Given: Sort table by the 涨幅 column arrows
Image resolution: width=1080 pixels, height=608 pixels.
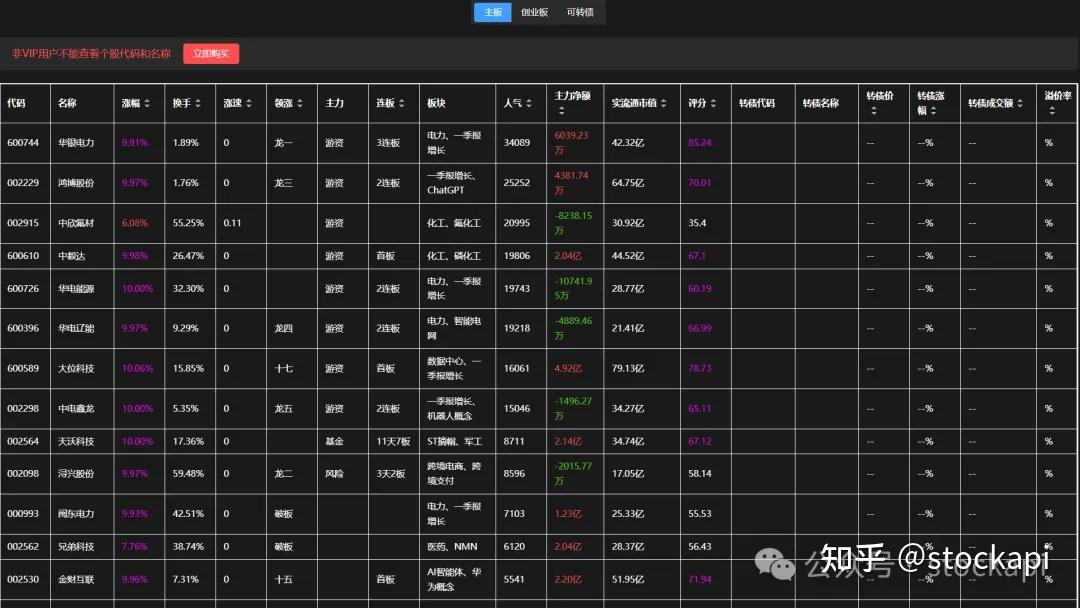Looking at the screenshot, I should coord(148,103).
